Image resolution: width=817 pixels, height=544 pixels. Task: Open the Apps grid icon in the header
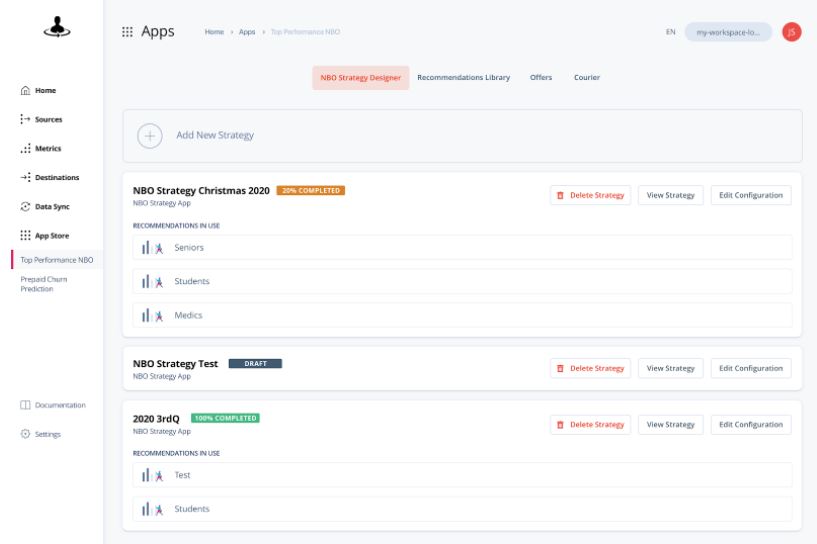(128, 31)
